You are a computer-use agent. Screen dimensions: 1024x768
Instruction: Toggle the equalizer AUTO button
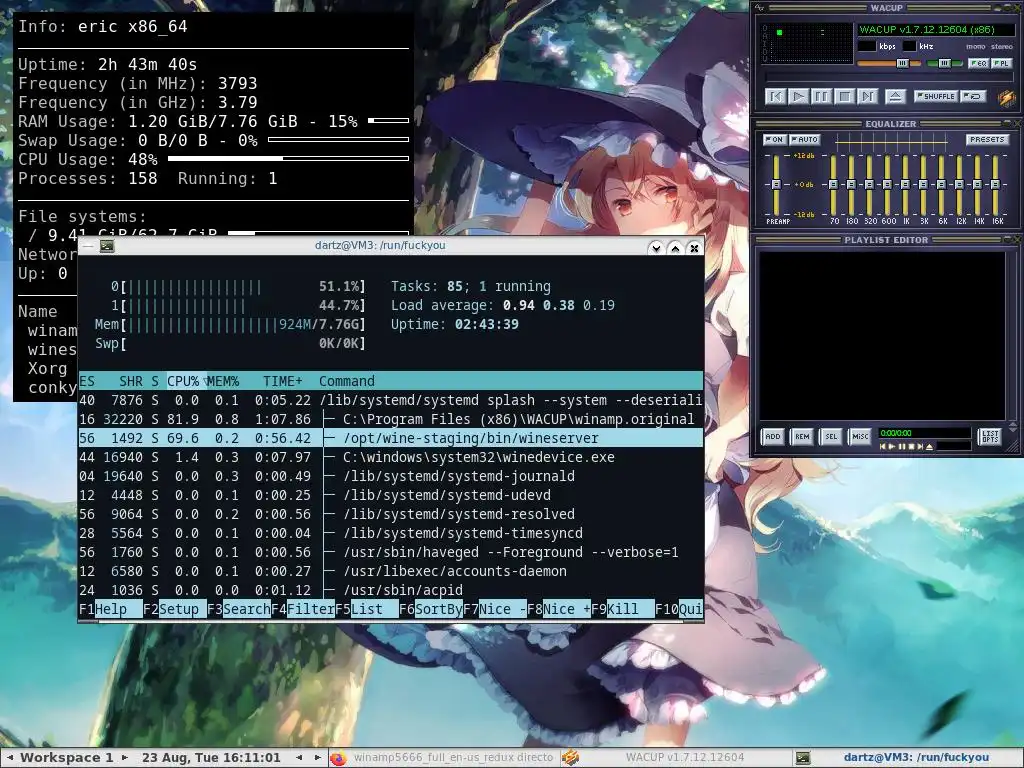tap(804, 139)
